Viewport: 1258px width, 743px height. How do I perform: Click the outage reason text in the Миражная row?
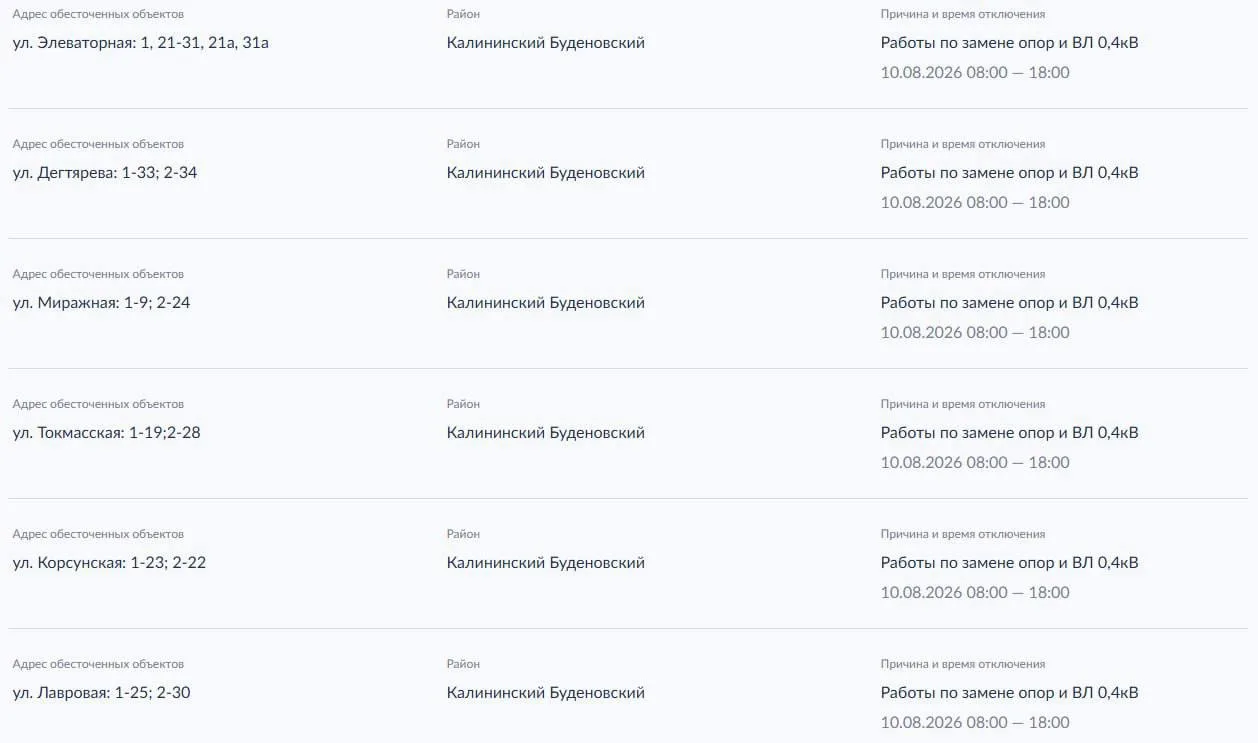click(1010, 303)
